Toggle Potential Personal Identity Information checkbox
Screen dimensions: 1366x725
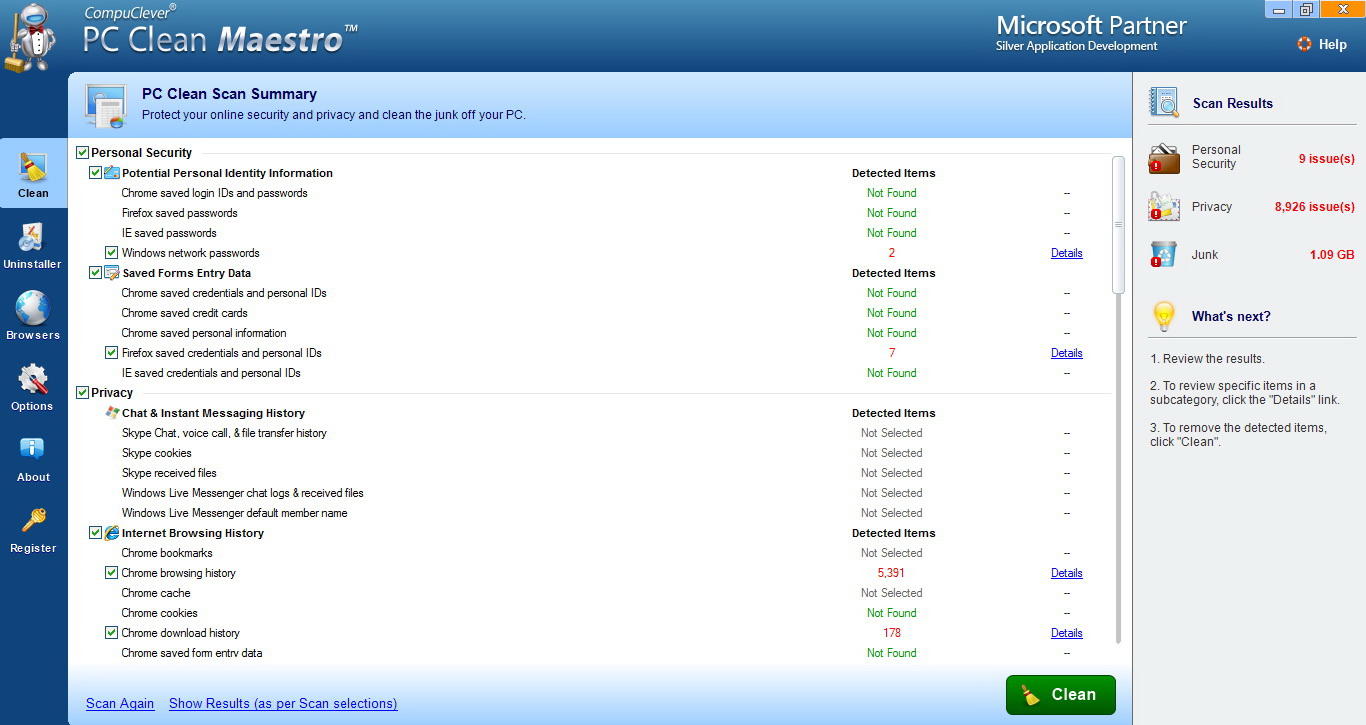96,173
